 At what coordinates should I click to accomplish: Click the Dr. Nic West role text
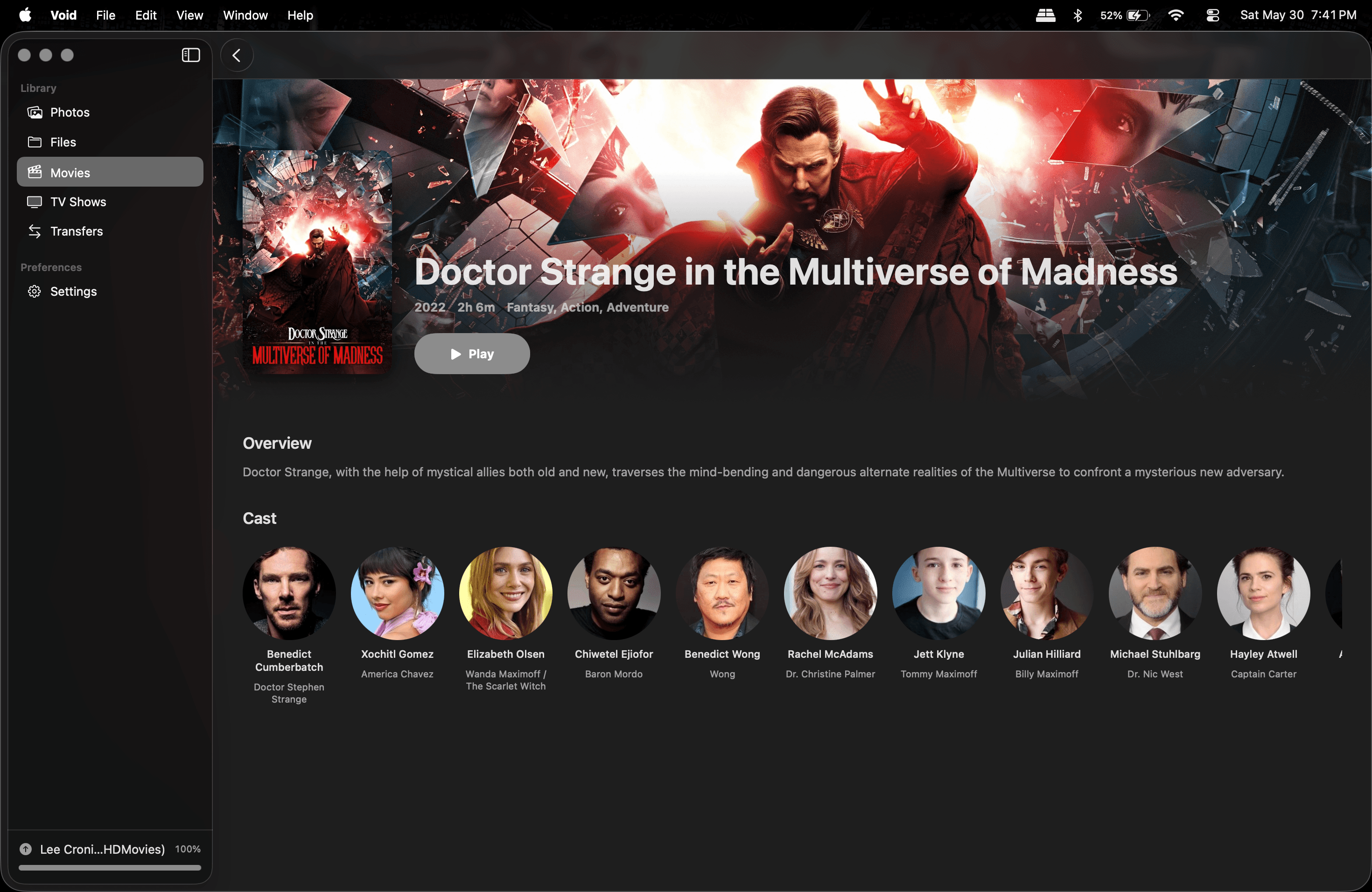click(x=1155, y=674)
